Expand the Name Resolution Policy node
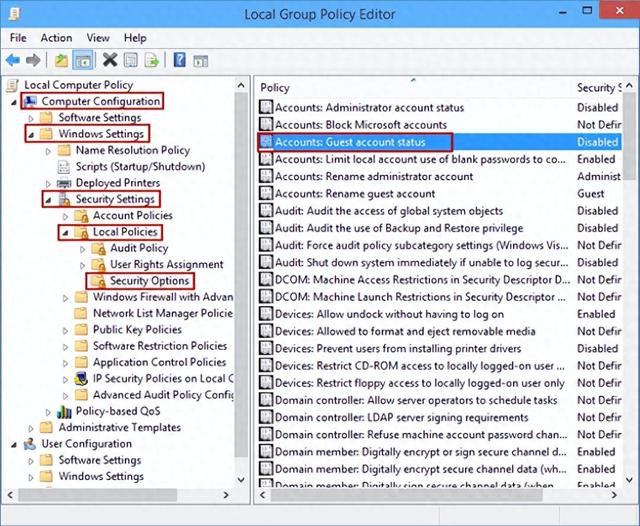This screenshot has width=640, height=526. (48, 151)
